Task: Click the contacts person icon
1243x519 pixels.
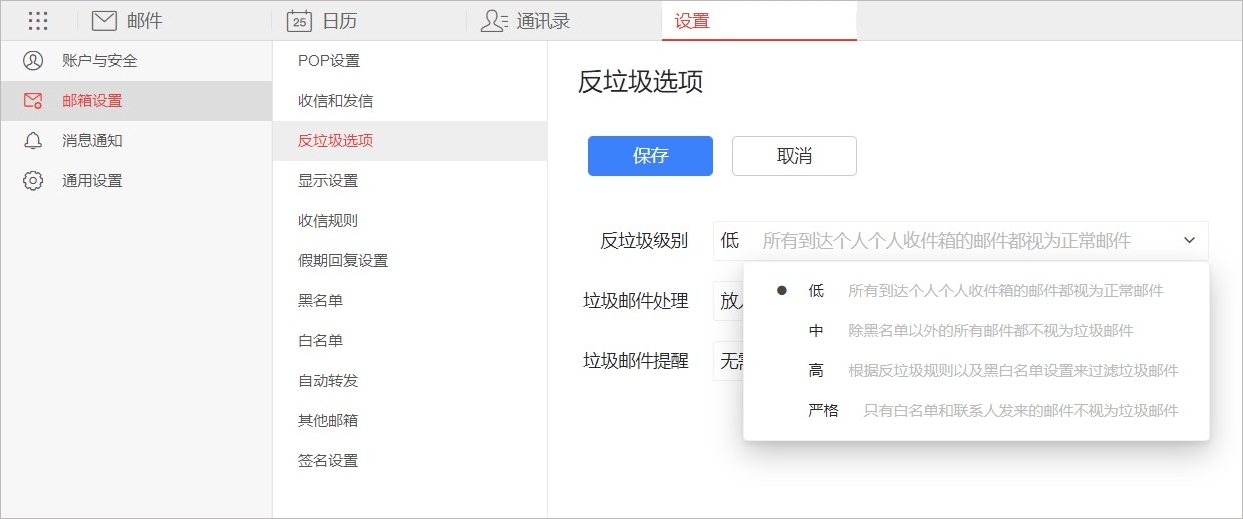Action: pyautogui.click(x=494, y=20)
